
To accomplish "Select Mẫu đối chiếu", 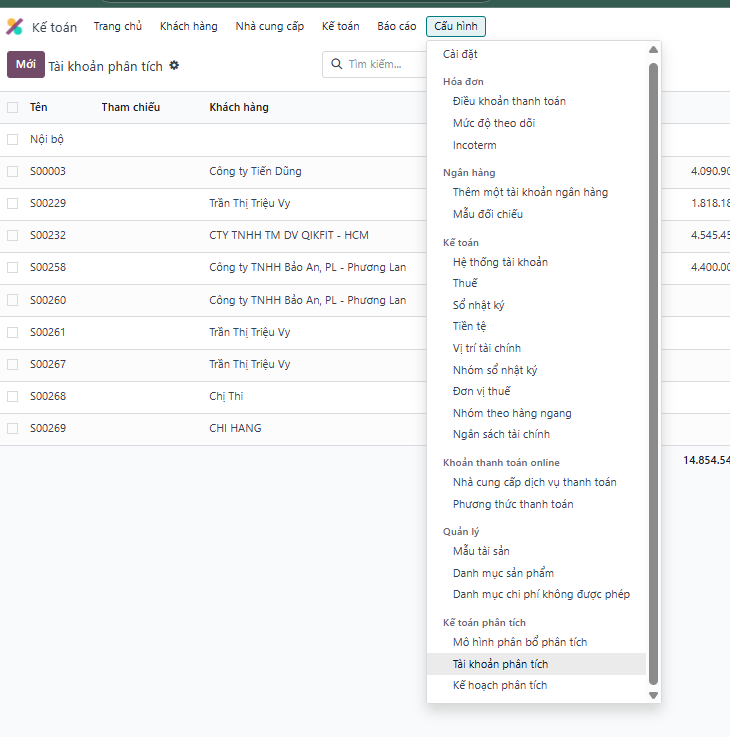I will click(487, 214).
